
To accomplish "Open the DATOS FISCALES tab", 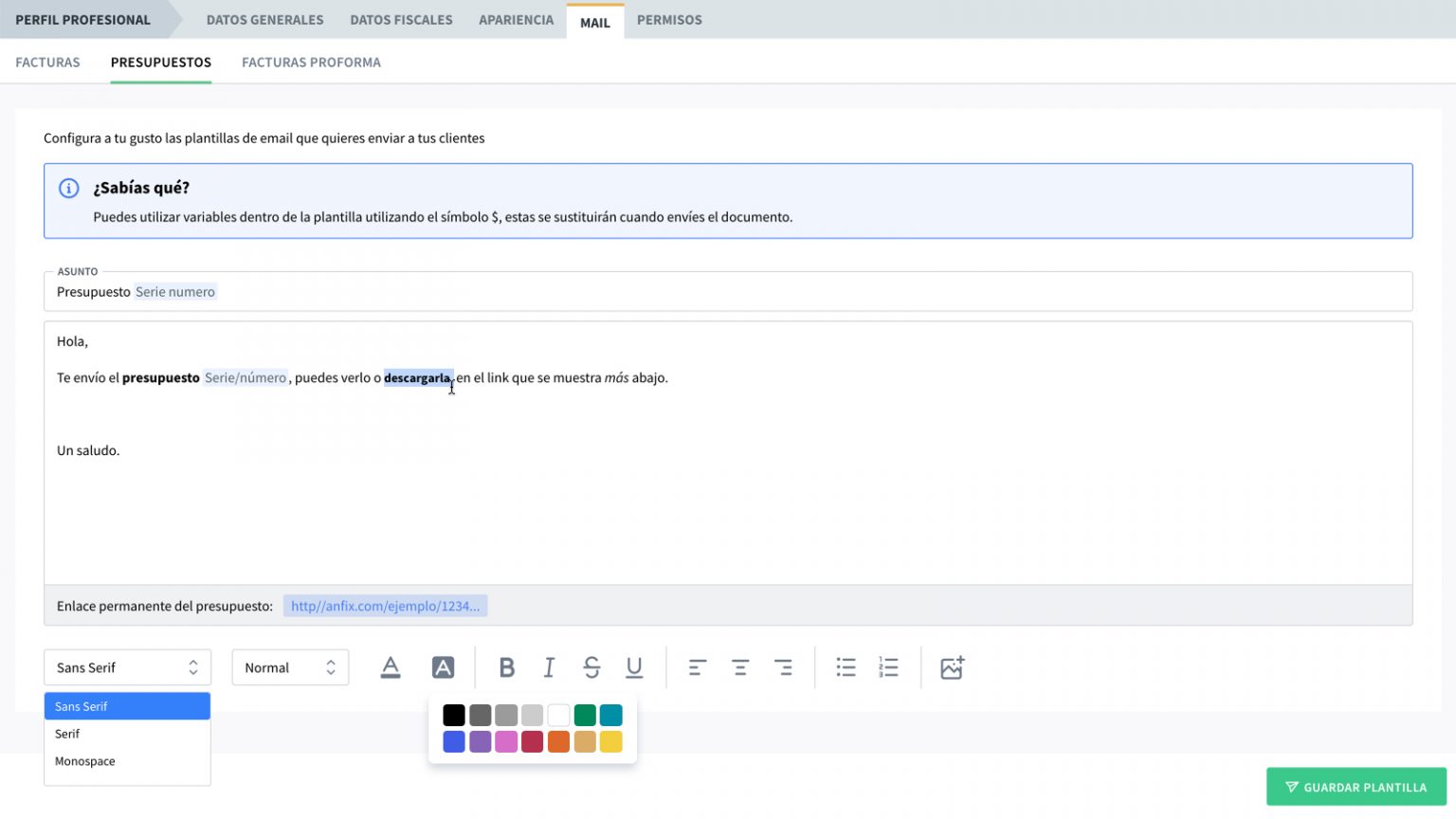I will click(401, 19).
